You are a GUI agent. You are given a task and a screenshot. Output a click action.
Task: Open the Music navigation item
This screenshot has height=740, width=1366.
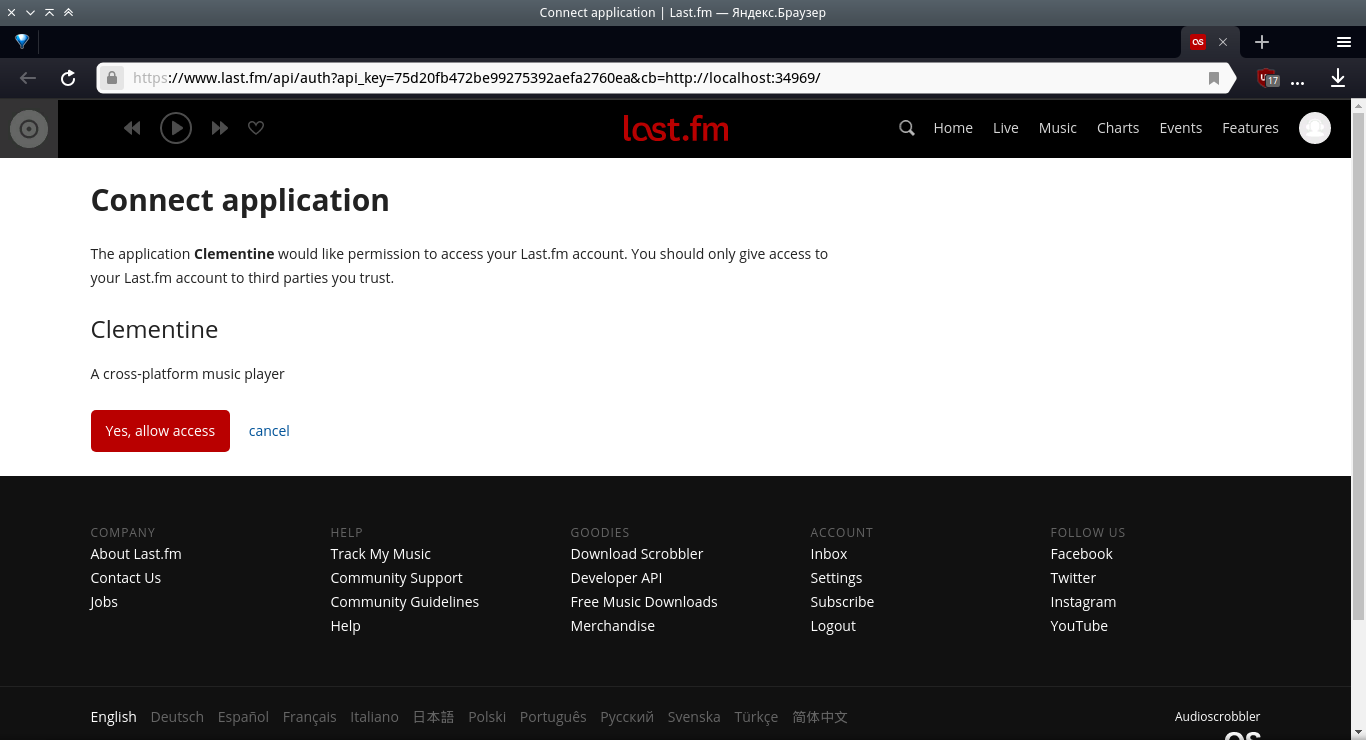pyautogui.click(x=1058, y=128)
